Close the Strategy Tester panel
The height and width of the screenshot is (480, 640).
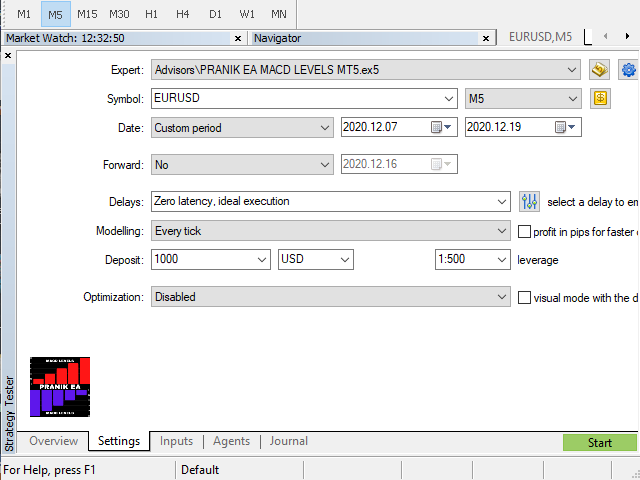point(8,56)
